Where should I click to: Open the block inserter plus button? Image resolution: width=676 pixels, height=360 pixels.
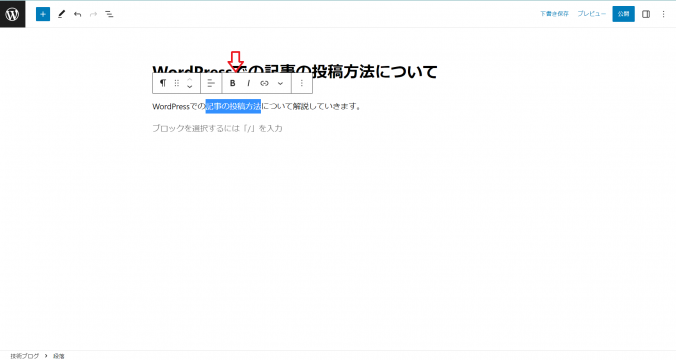[x=43, y=14]
